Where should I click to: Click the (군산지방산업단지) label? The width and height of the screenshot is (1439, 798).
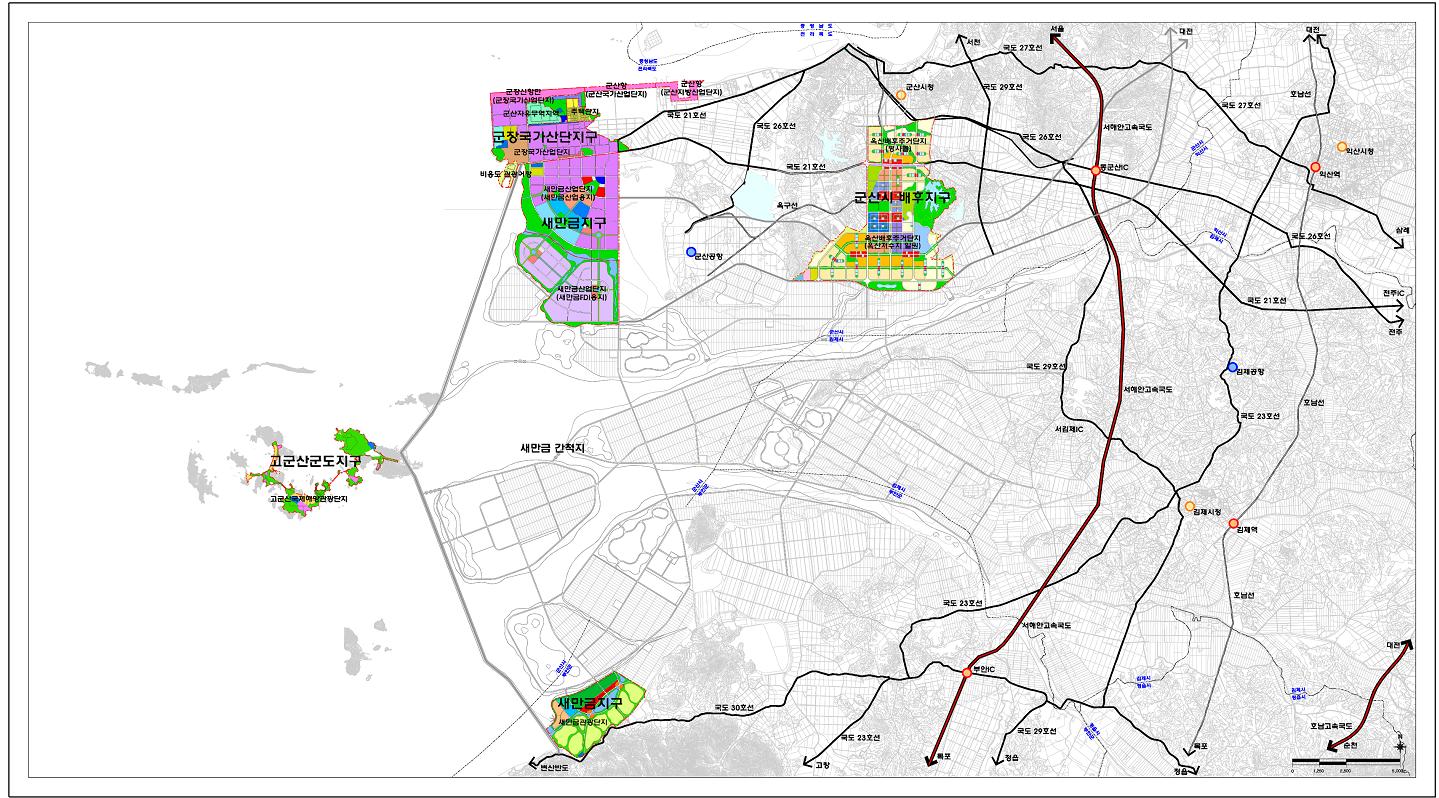pos(691,92)
